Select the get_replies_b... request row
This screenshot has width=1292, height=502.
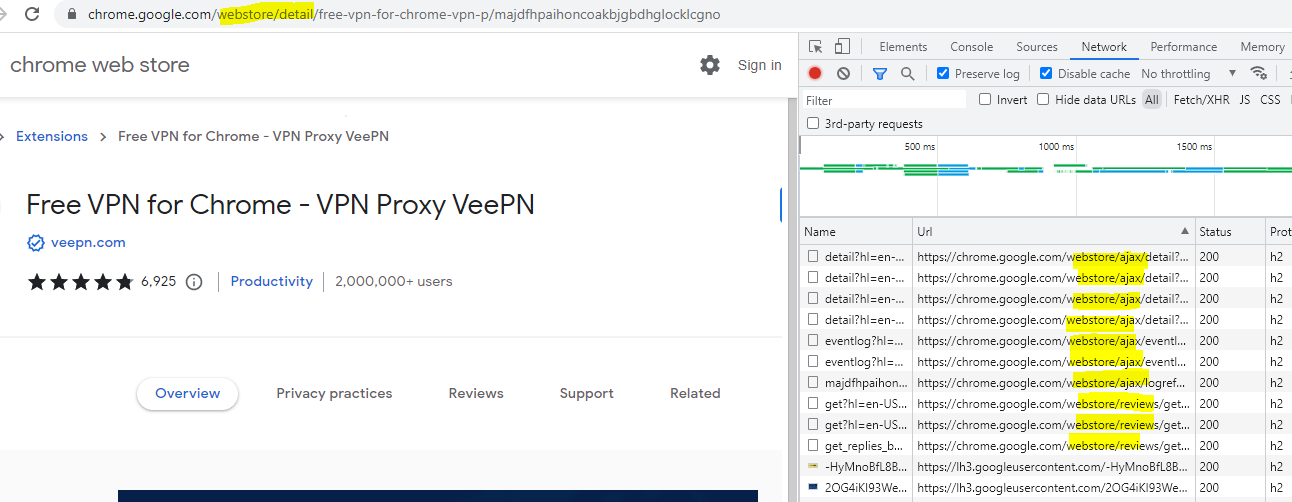[x=1046, y=446]
